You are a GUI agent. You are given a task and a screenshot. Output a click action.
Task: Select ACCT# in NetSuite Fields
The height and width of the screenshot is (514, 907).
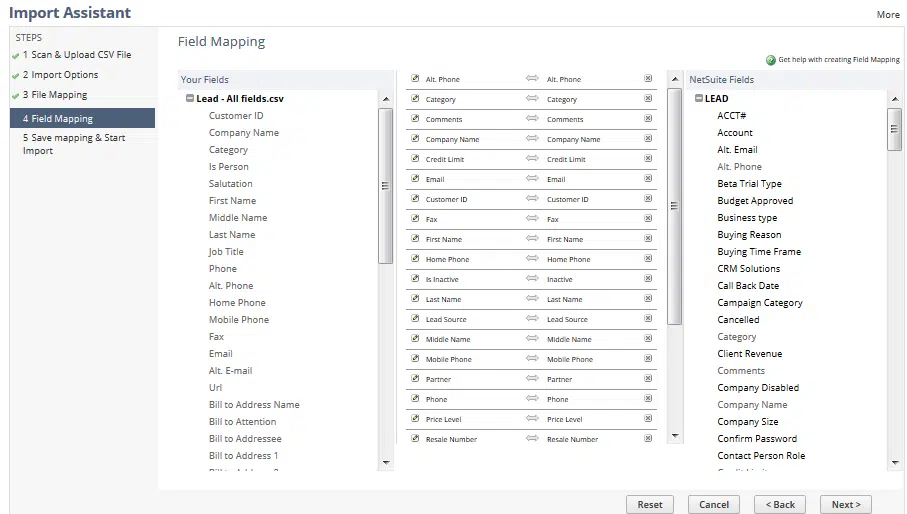point(732,116)
